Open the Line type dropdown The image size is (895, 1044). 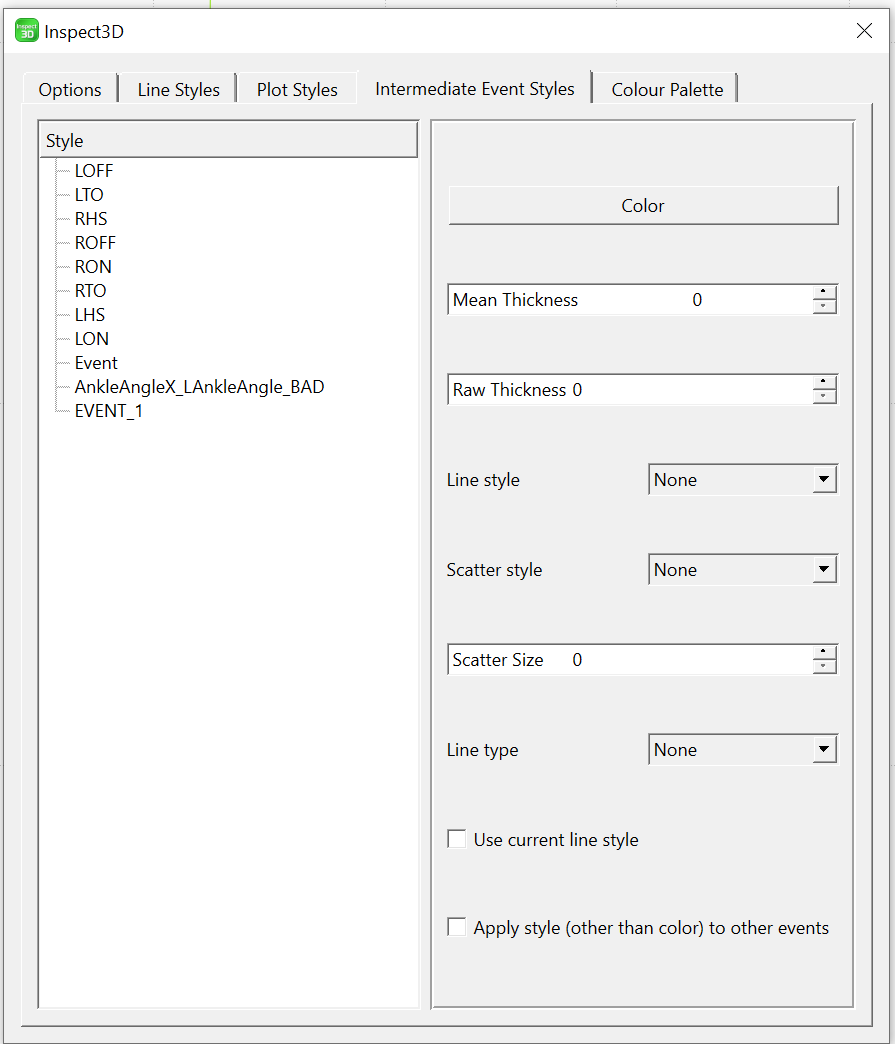tap(743, 749)
